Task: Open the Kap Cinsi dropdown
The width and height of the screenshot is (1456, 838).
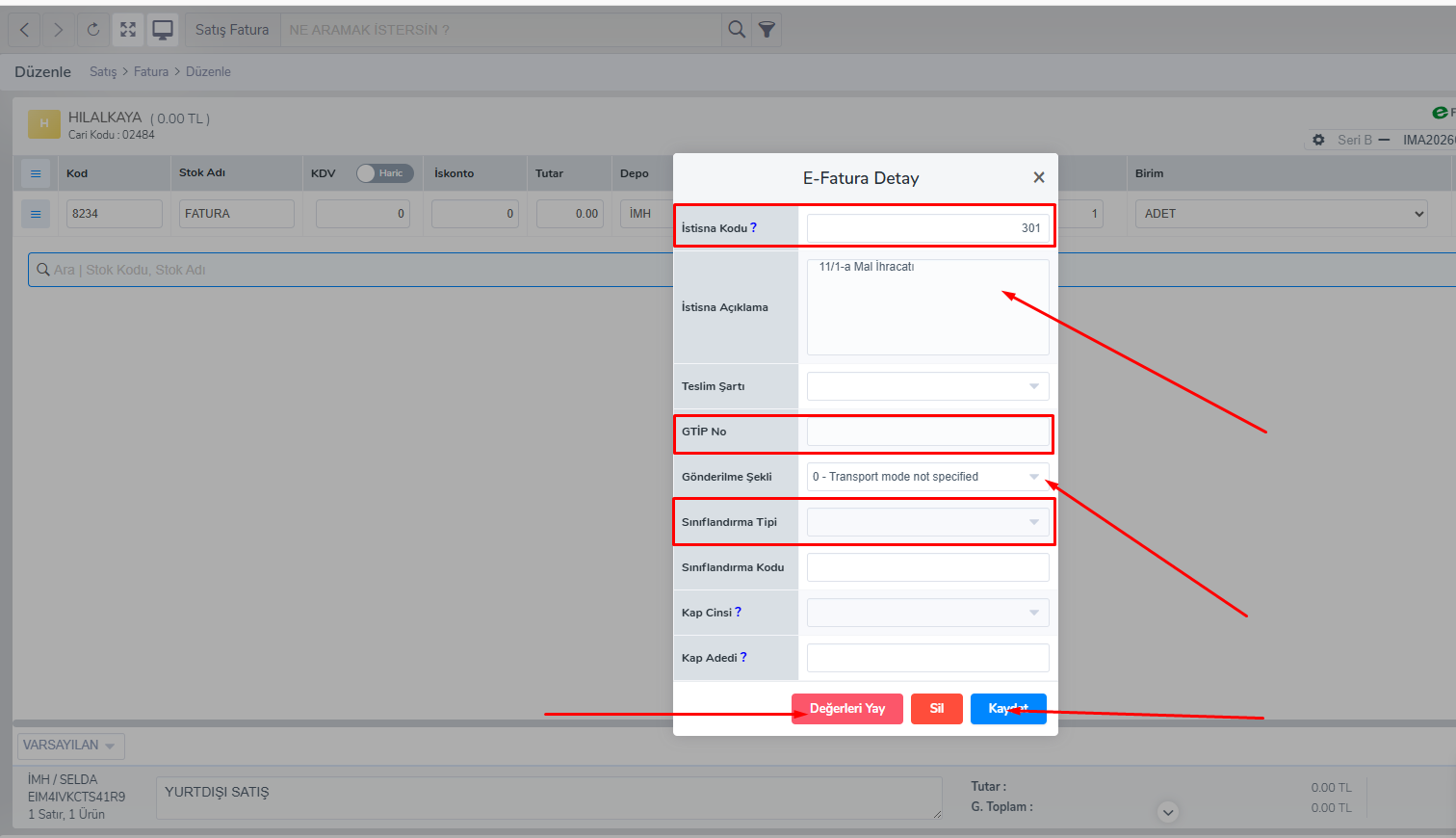Action: tap(928, 613)
